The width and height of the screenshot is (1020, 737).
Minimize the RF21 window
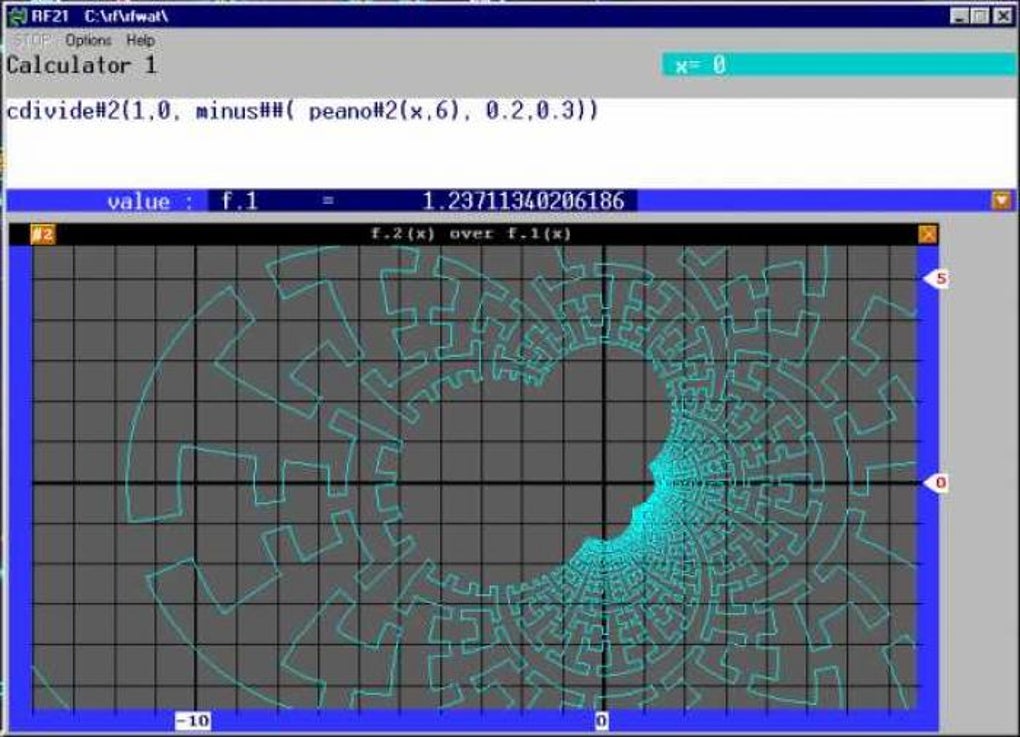959,16
